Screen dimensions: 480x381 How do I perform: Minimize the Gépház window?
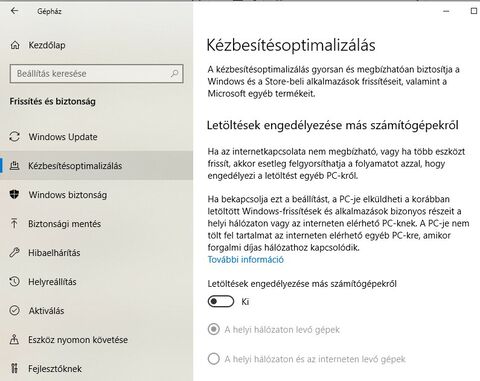[x=446, y=11]
